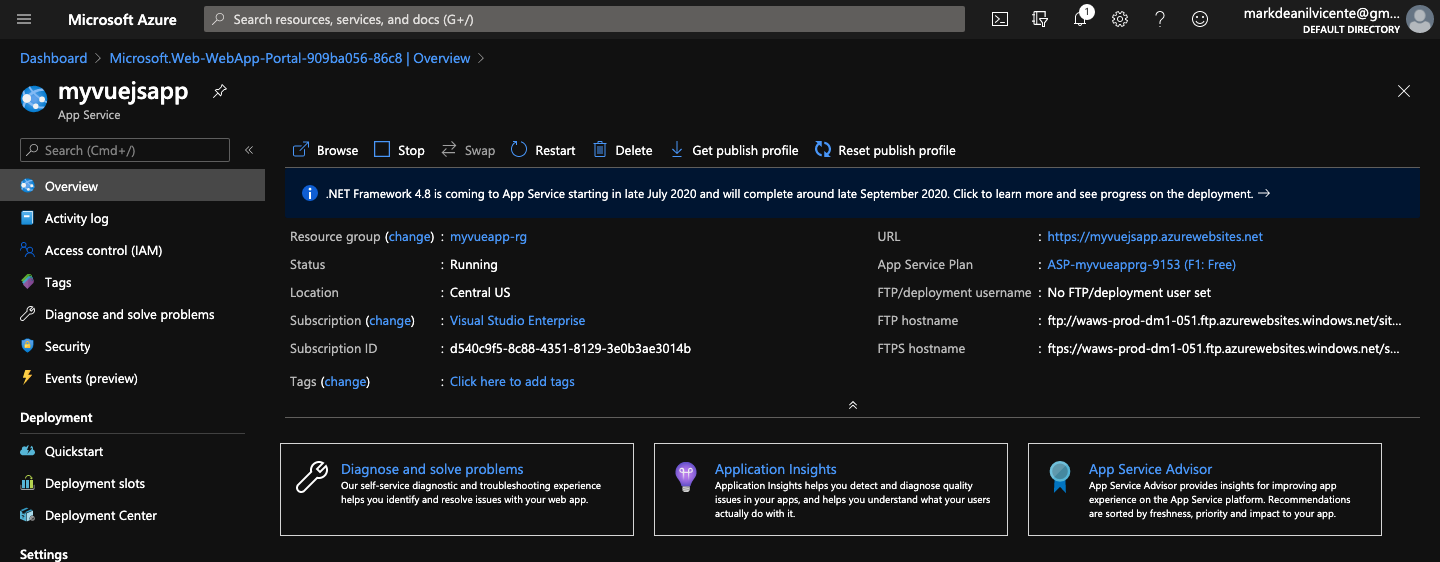This screenshot has height=562, width=1440.
Task: Click the Microsoft Azure home title
Action: (122, 19)
